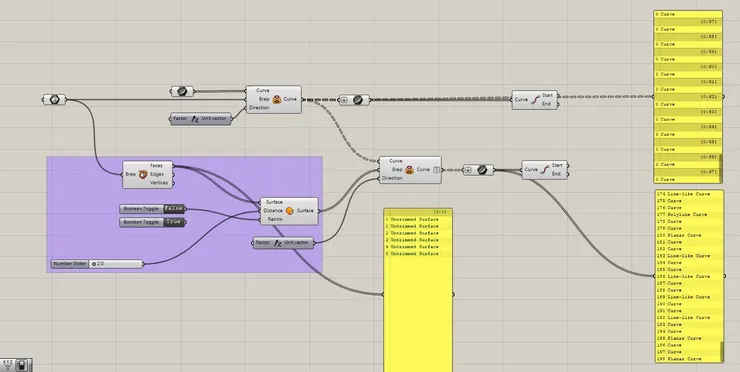Click the preview widget beside the wire widget
The image size is (740, 372).
tap(22, 365)
